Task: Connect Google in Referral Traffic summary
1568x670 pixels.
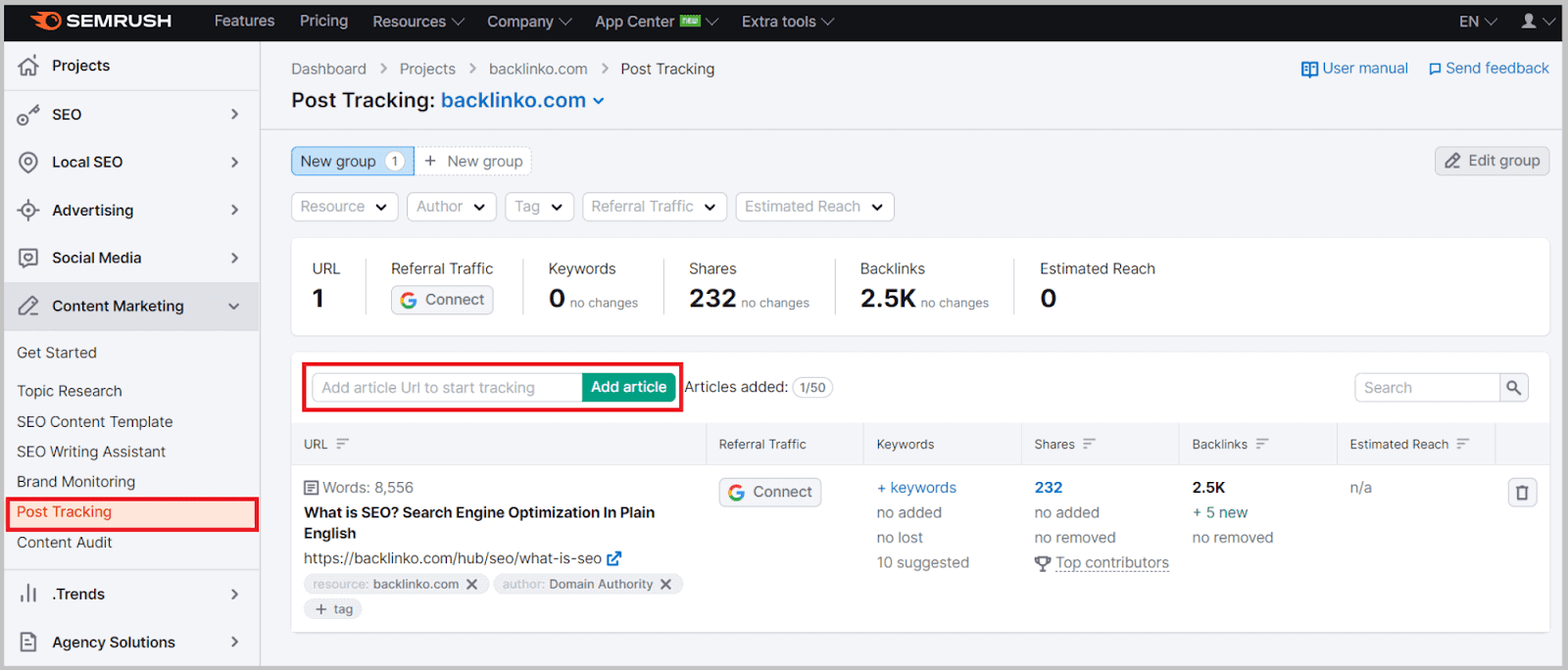Action: click(x=442, y=300)
